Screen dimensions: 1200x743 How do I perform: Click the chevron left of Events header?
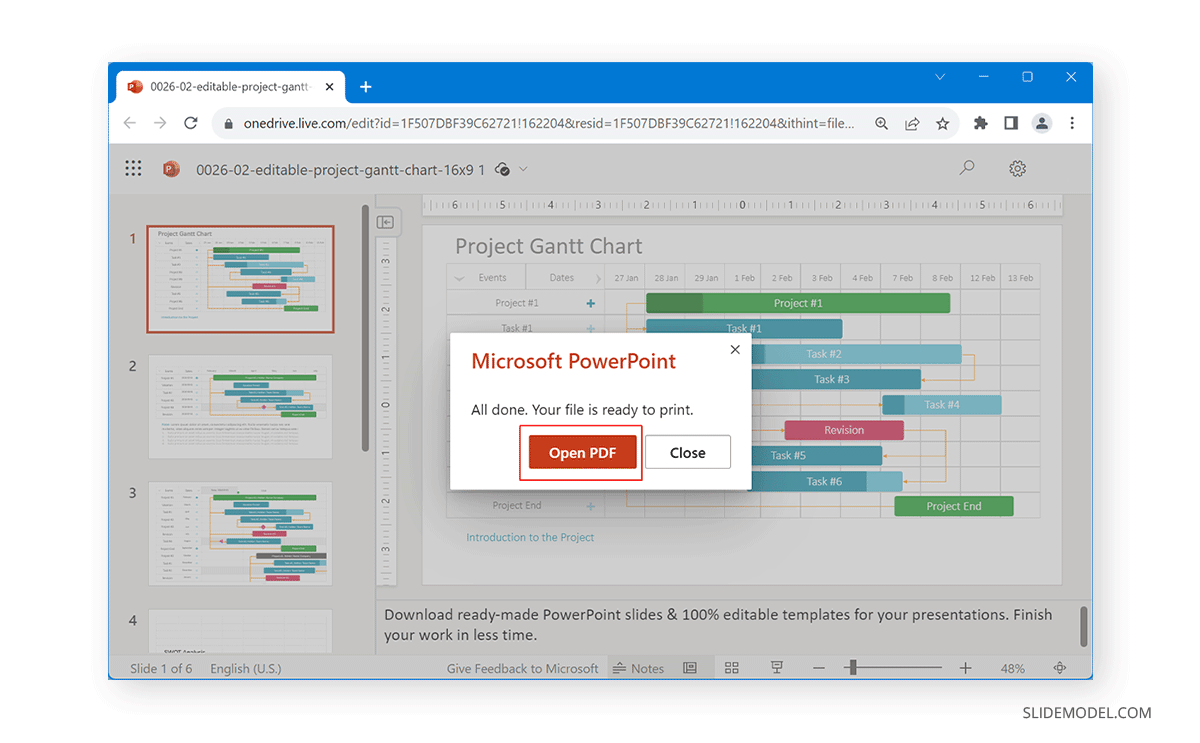pos(459,278)
